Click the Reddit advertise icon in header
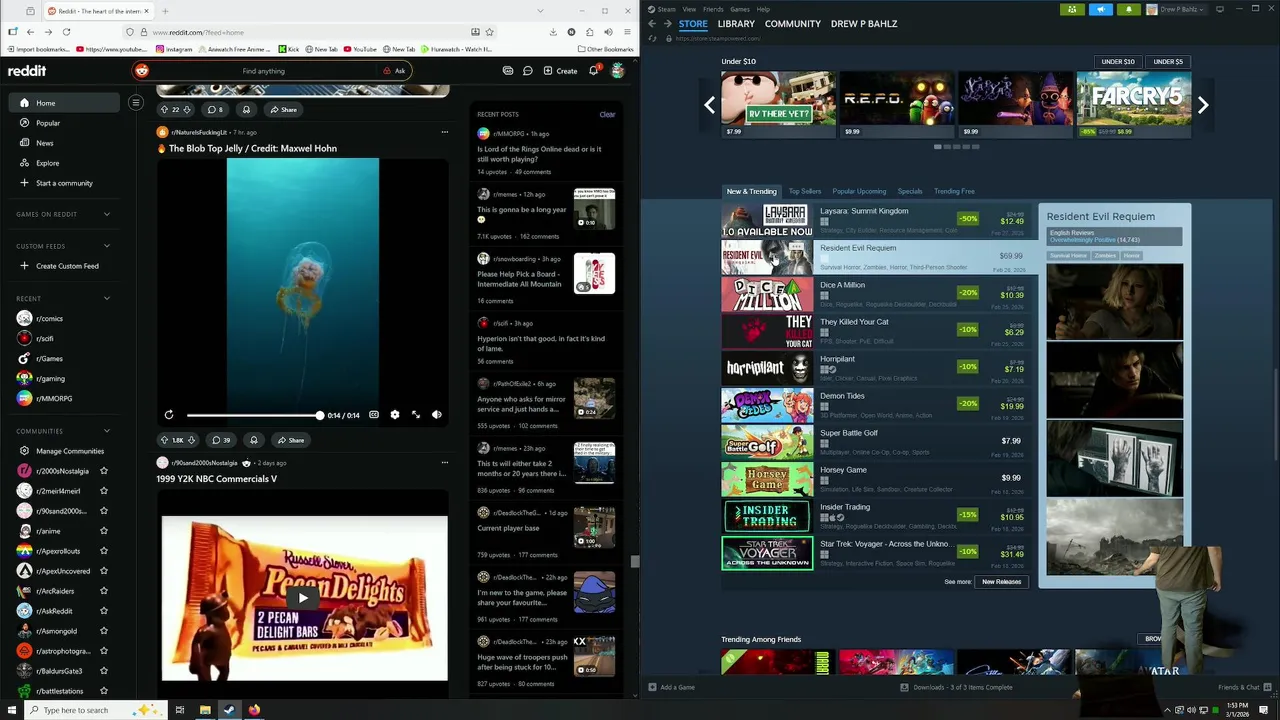 pyautogui.click(x=508, y=71)
